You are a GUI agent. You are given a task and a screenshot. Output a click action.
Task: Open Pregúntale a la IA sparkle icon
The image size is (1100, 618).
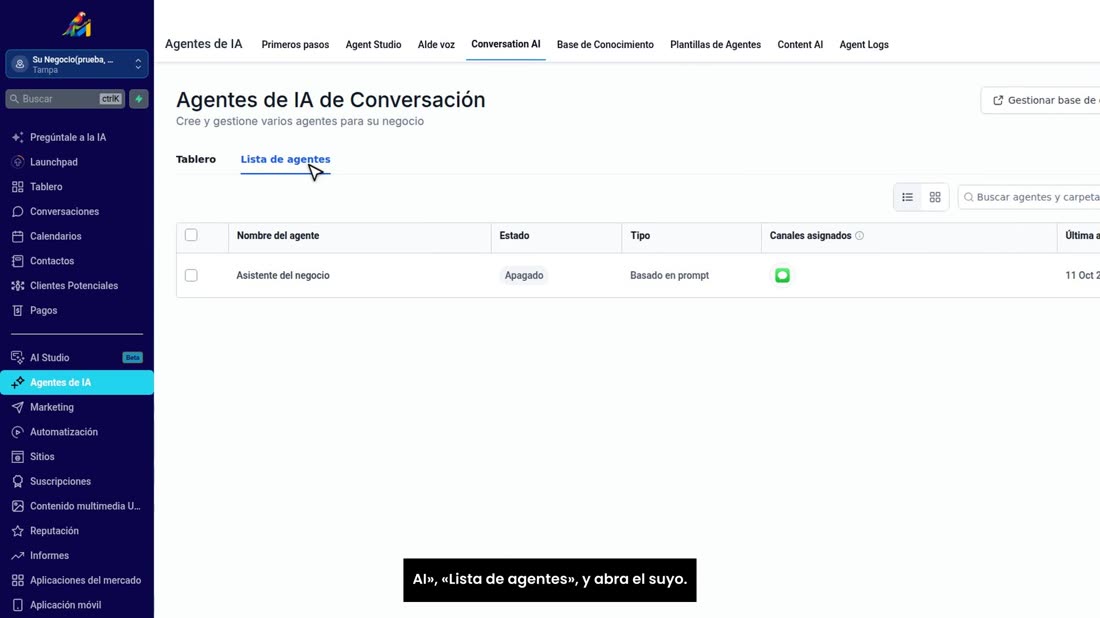click(x=18, y=137)
